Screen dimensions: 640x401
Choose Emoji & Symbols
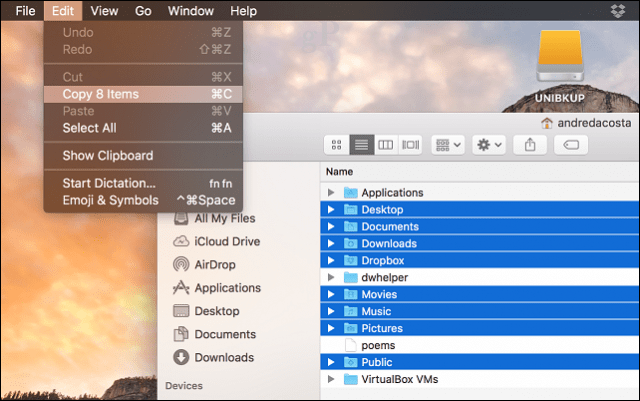coord(143,200)
